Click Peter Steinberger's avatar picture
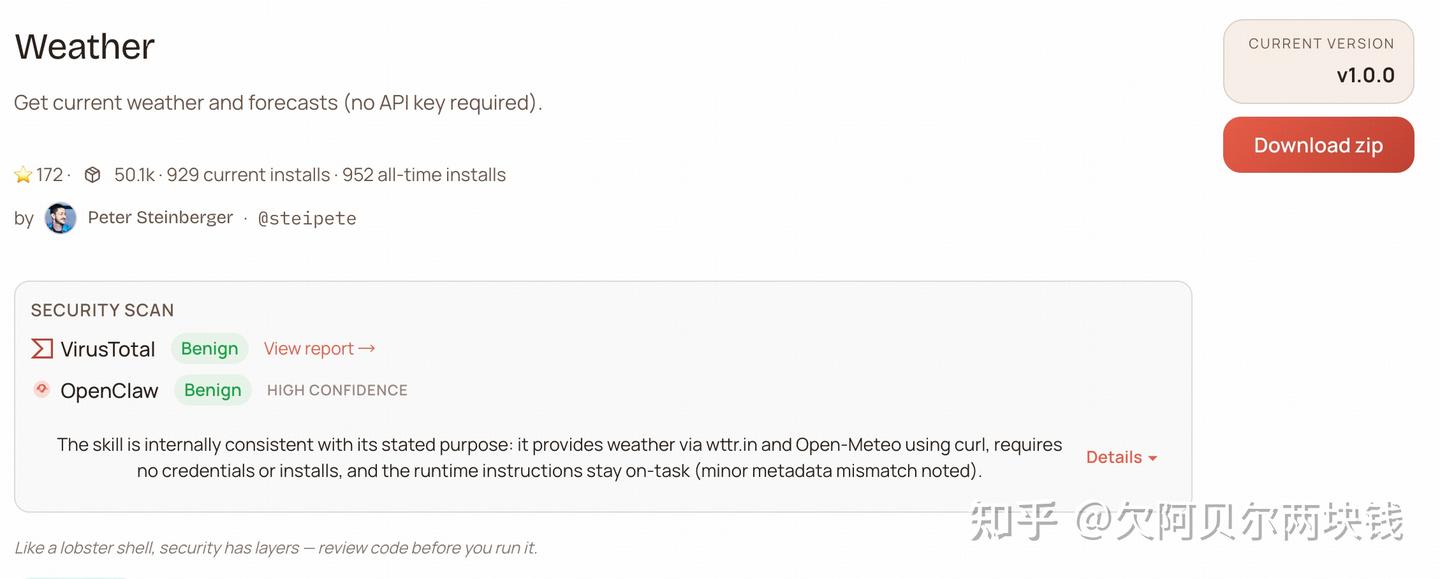 point(61,218)
